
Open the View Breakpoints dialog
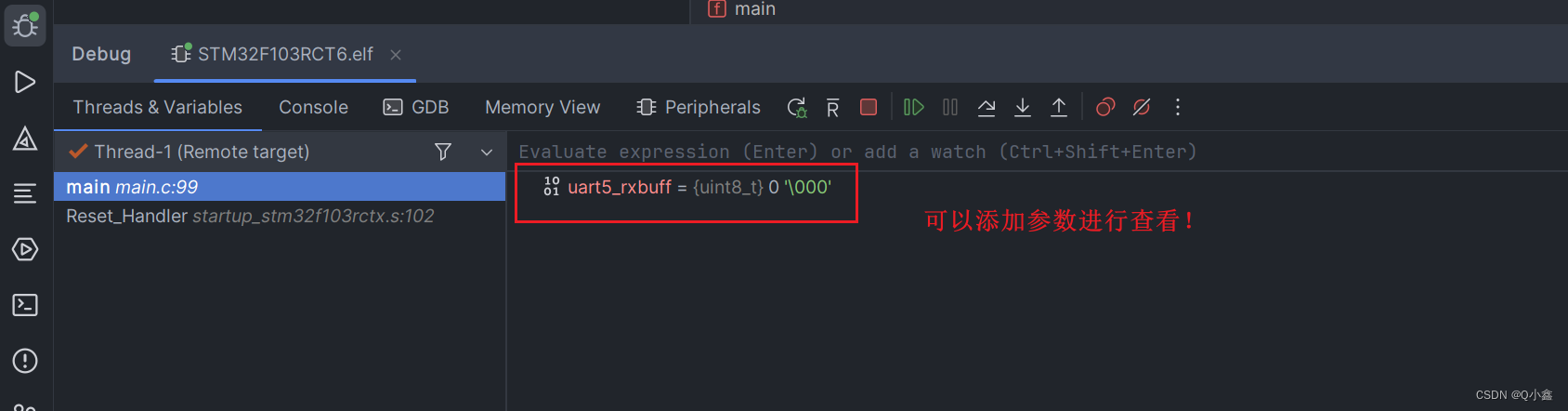coord(1105,107)
